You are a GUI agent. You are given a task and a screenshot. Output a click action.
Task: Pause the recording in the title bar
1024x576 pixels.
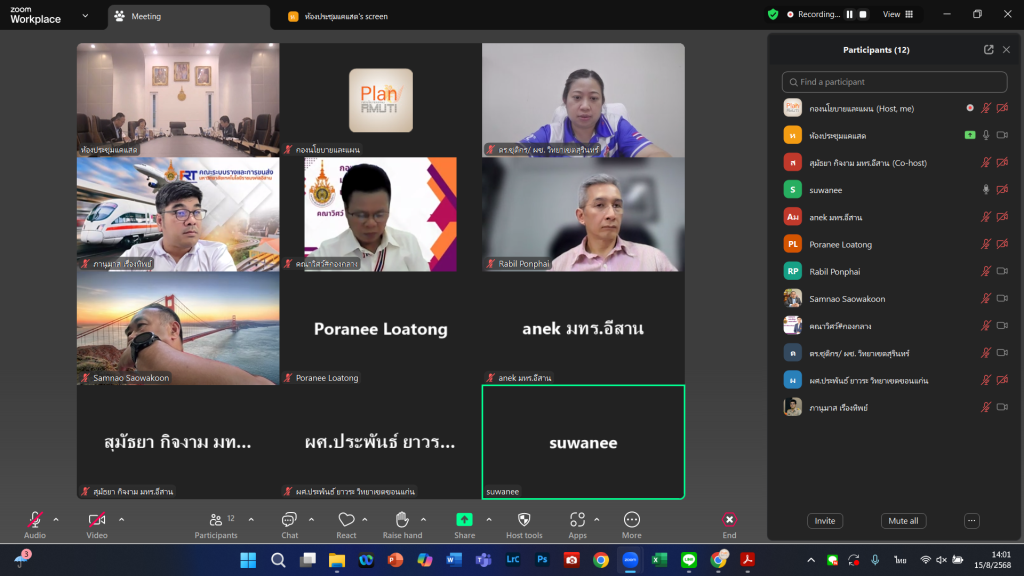[850, 15]
